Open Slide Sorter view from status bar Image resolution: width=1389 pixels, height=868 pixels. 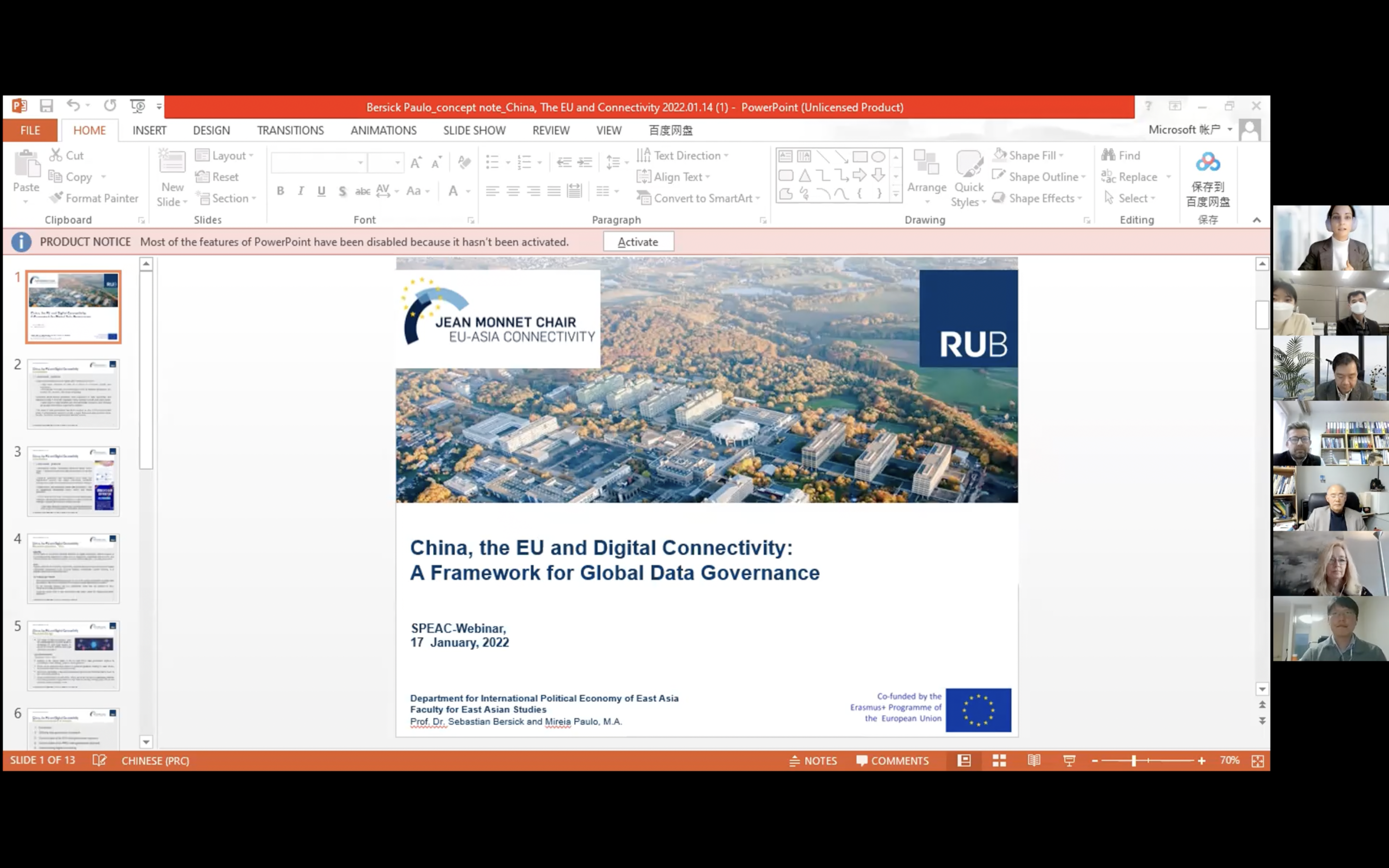tap(999, 760)
